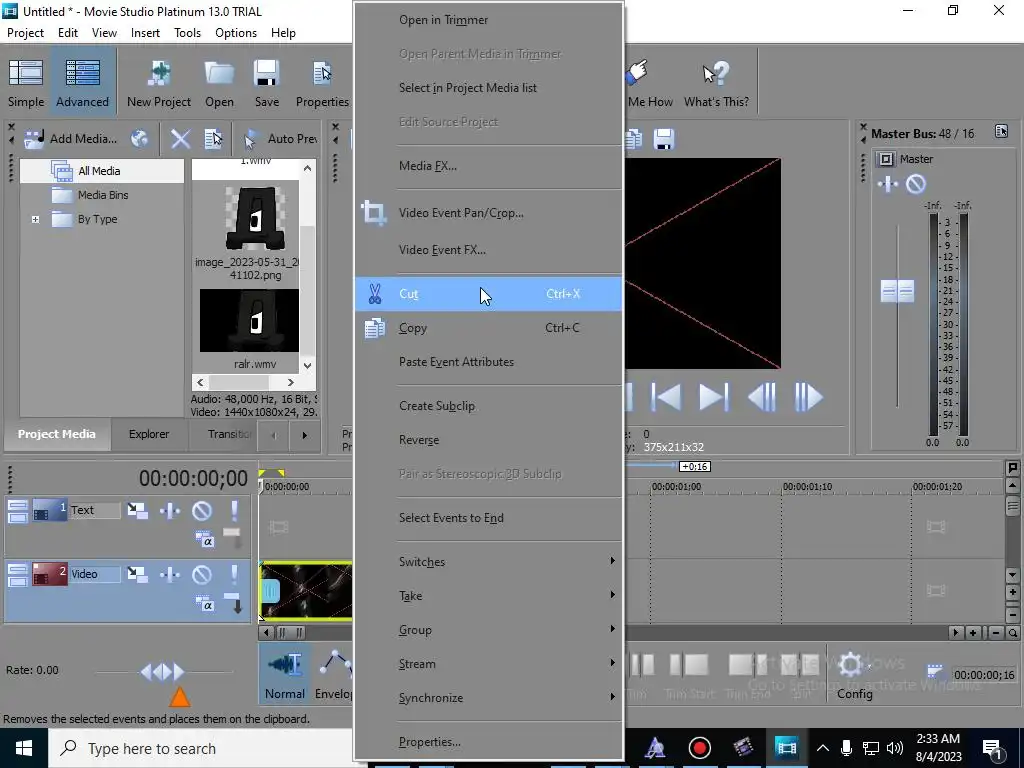Open Text track FX icon
Image resolution: width=1024 pixels, height=768 pixels.
coord(170,511)
